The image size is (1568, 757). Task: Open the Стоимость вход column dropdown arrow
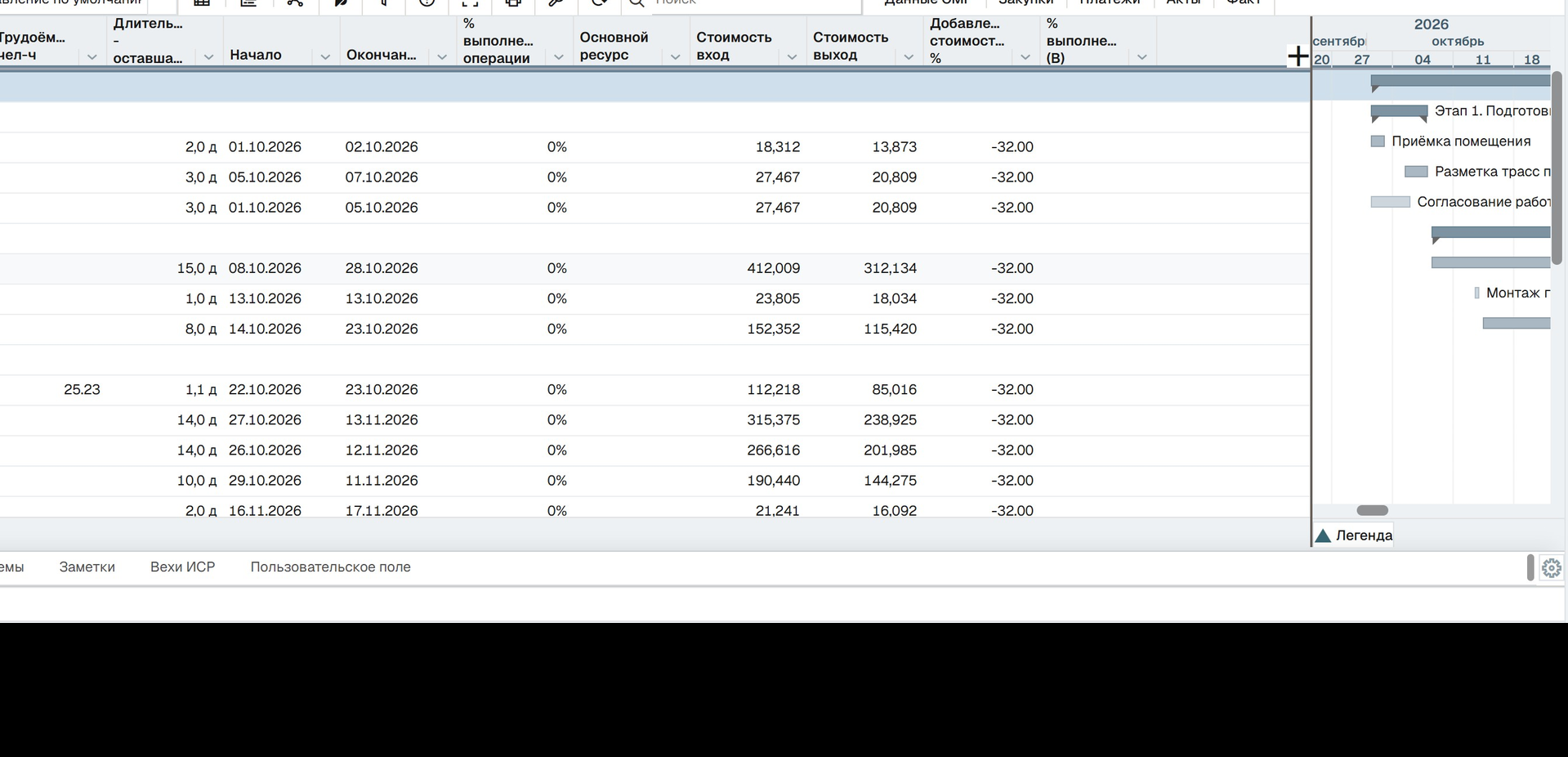coord(792,56)
